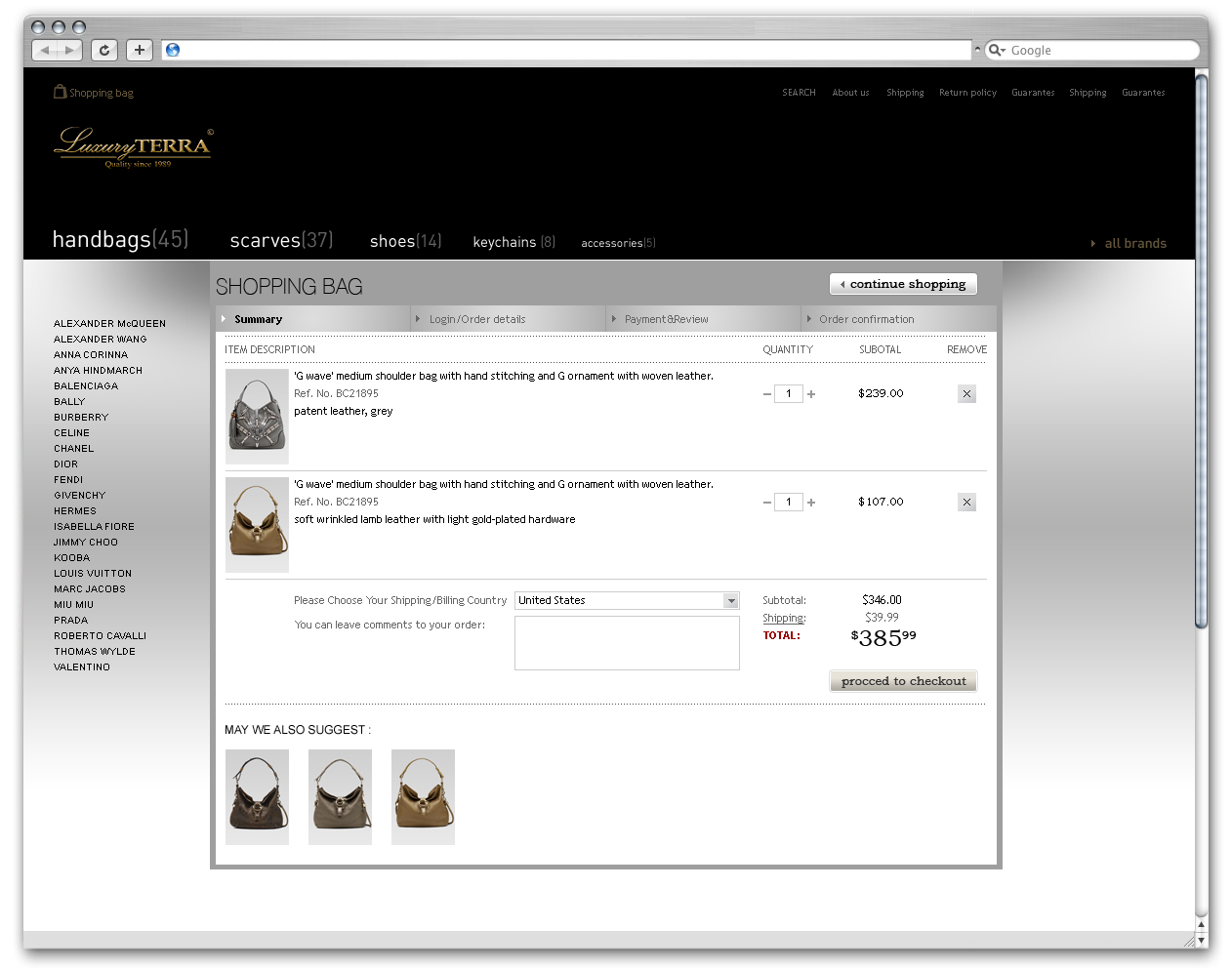This screenshot has width=1232, height=969.
Task: Select brand GIVENCHY
Action: point(79,496)
